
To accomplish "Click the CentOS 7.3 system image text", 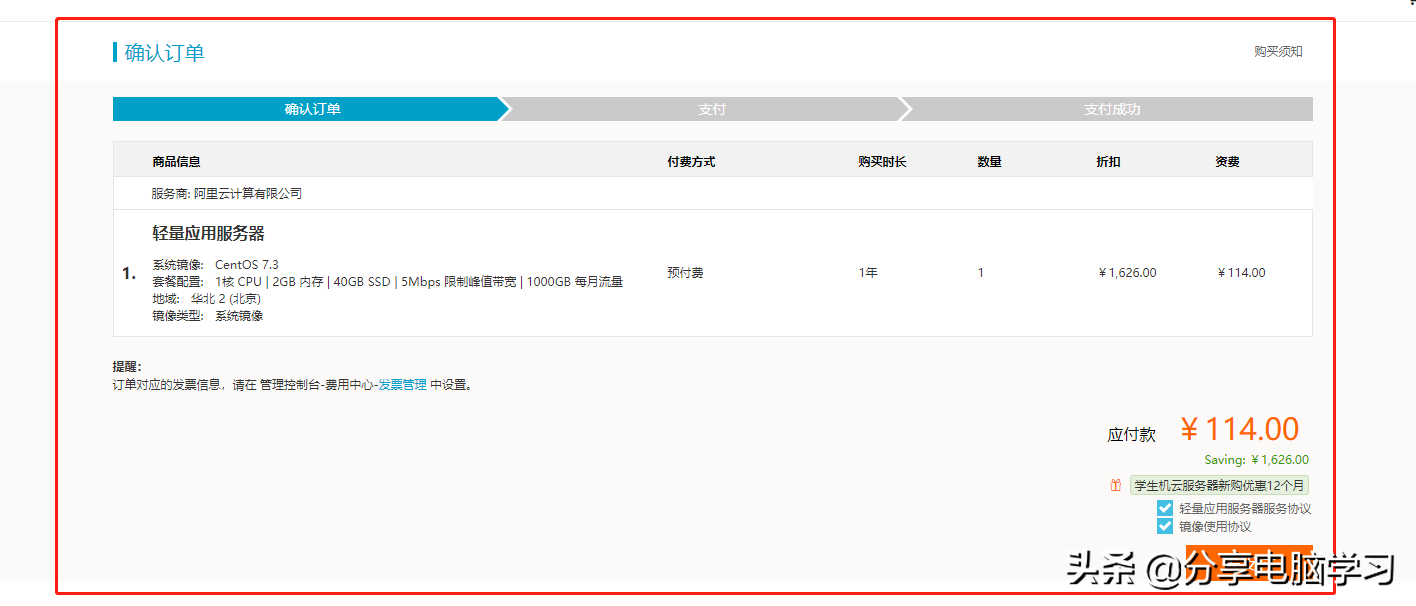I will point(247,263).
